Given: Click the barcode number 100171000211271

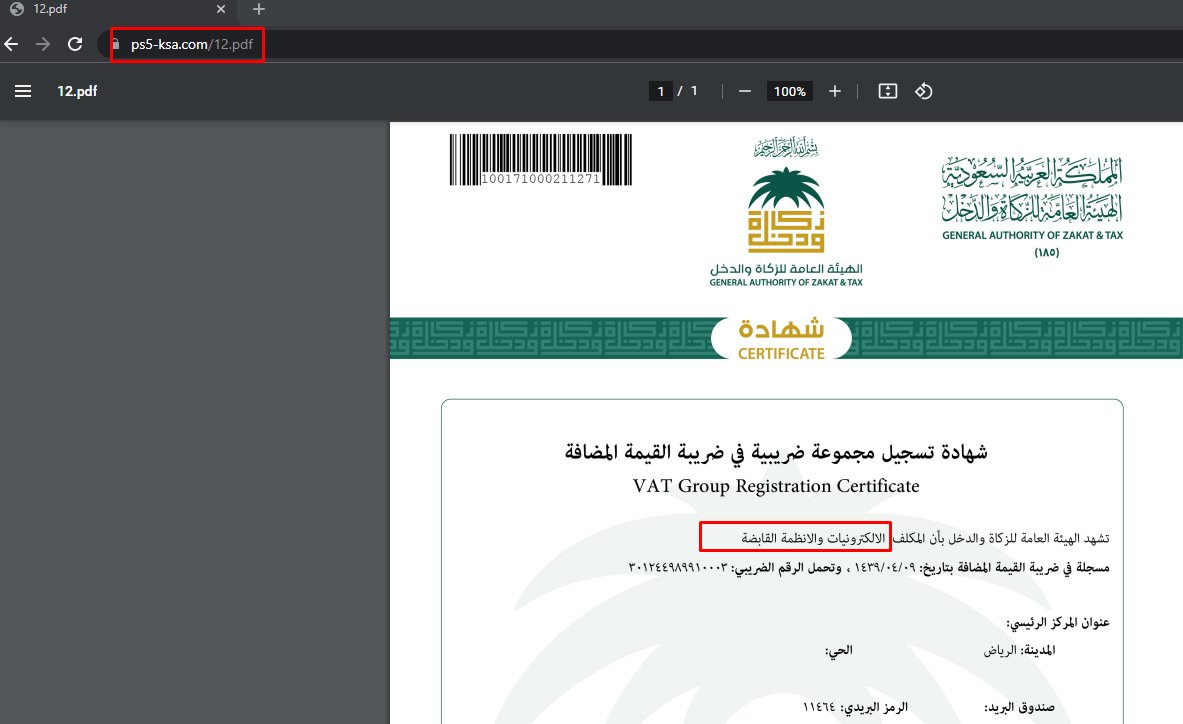Looking at the screenshot, I should pos(540,179).
